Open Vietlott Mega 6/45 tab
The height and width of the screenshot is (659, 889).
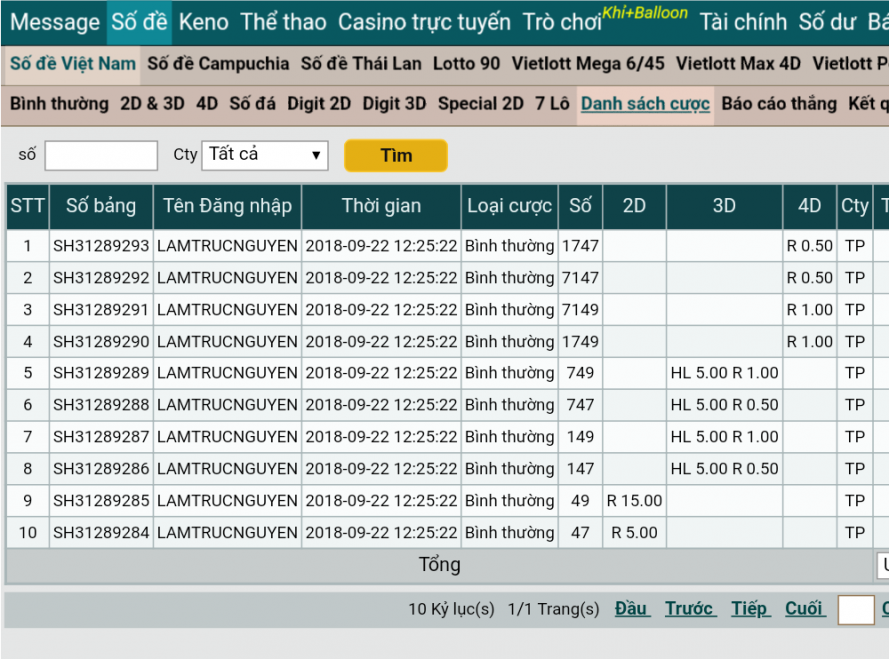point(588,64)
